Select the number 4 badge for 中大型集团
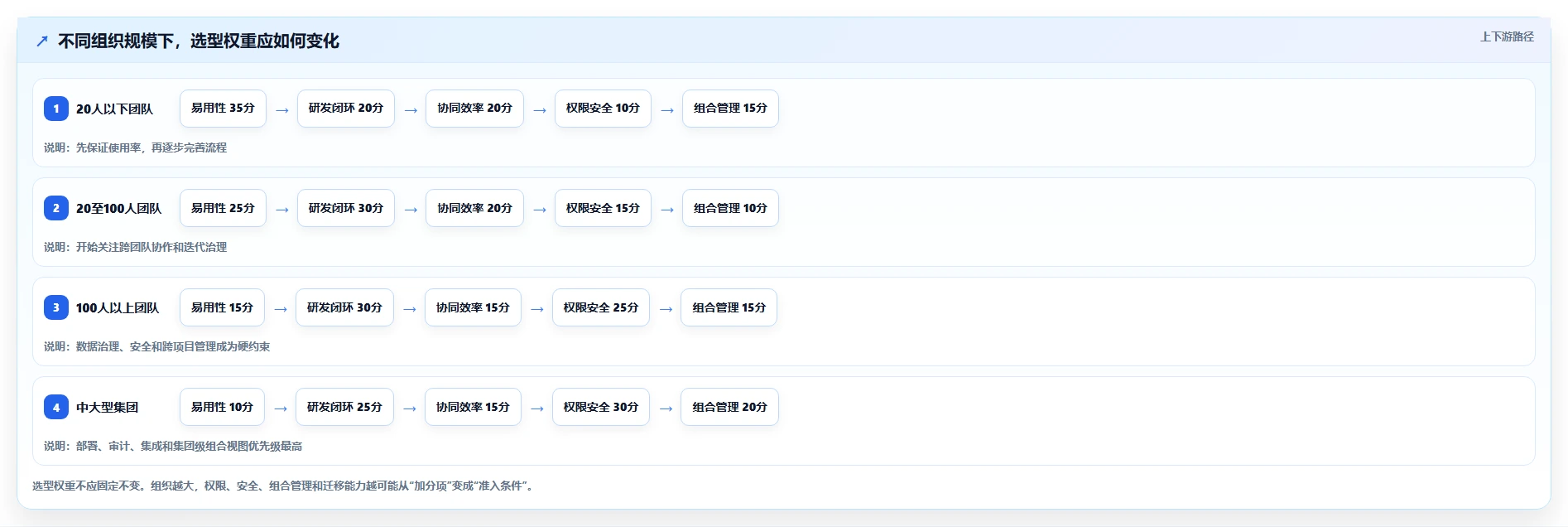 [56, 407]
